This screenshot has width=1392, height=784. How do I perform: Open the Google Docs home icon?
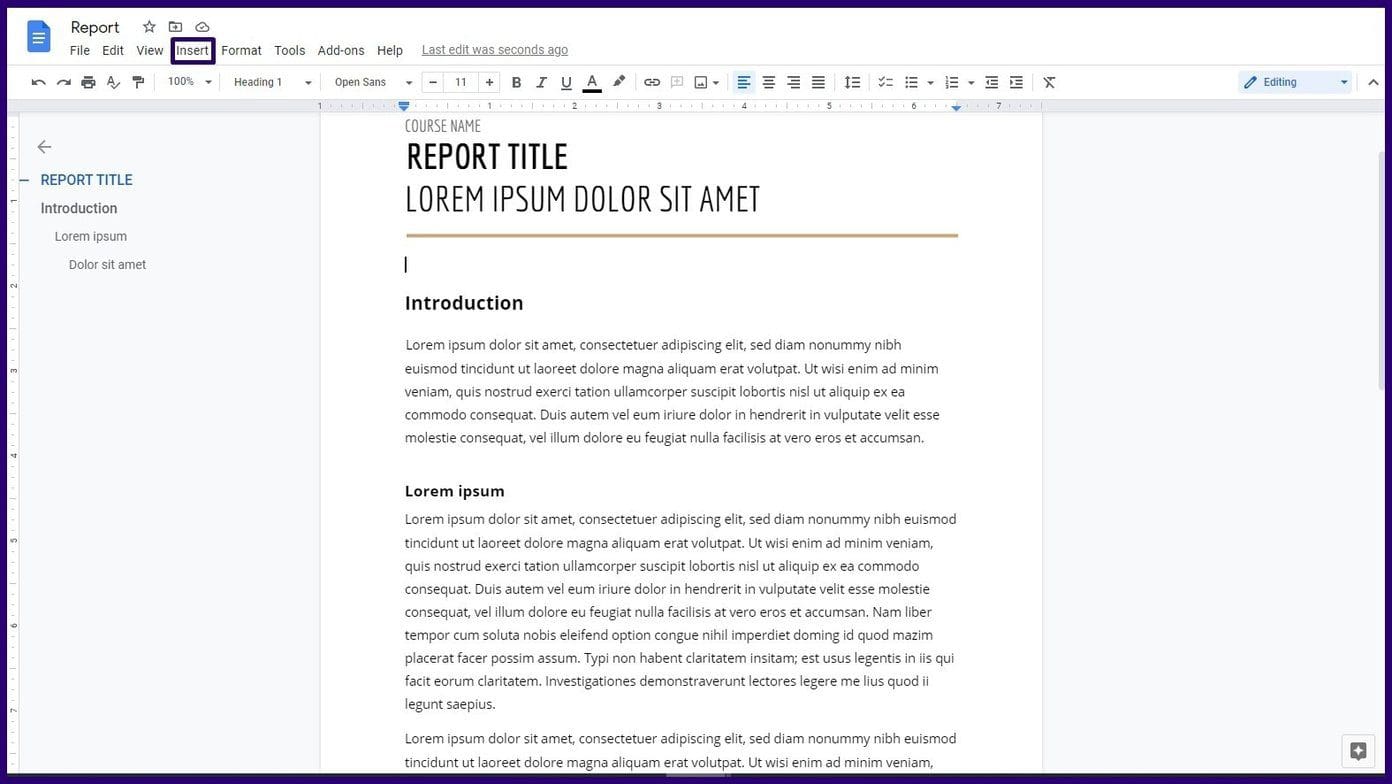[x=38, y=37]
